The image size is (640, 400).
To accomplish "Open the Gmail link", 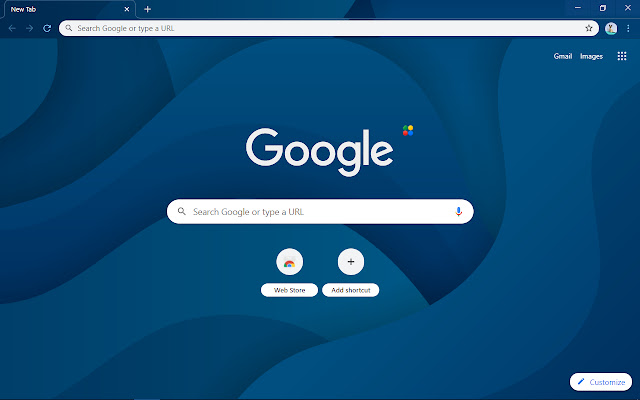I will click(x=562, y=56).
